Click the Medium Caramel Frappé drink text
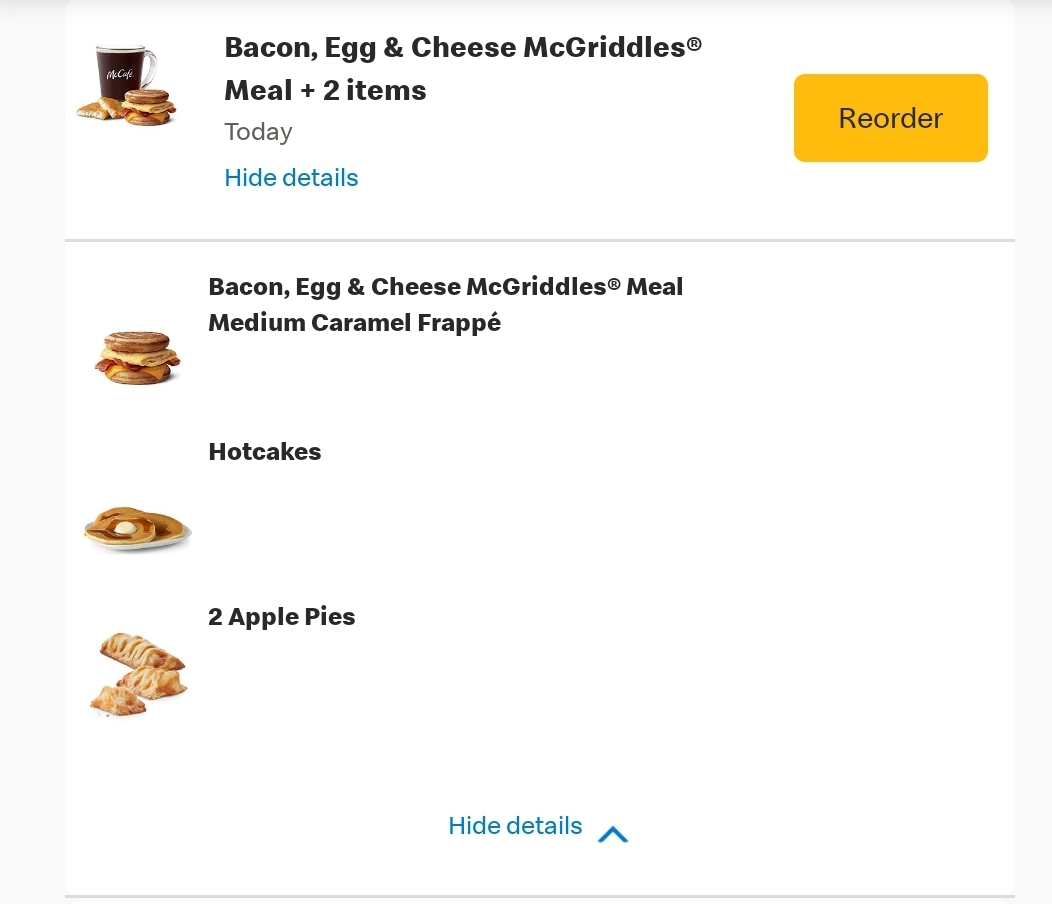The height and width of the screenshot is (904, 1052). point(354,323)
